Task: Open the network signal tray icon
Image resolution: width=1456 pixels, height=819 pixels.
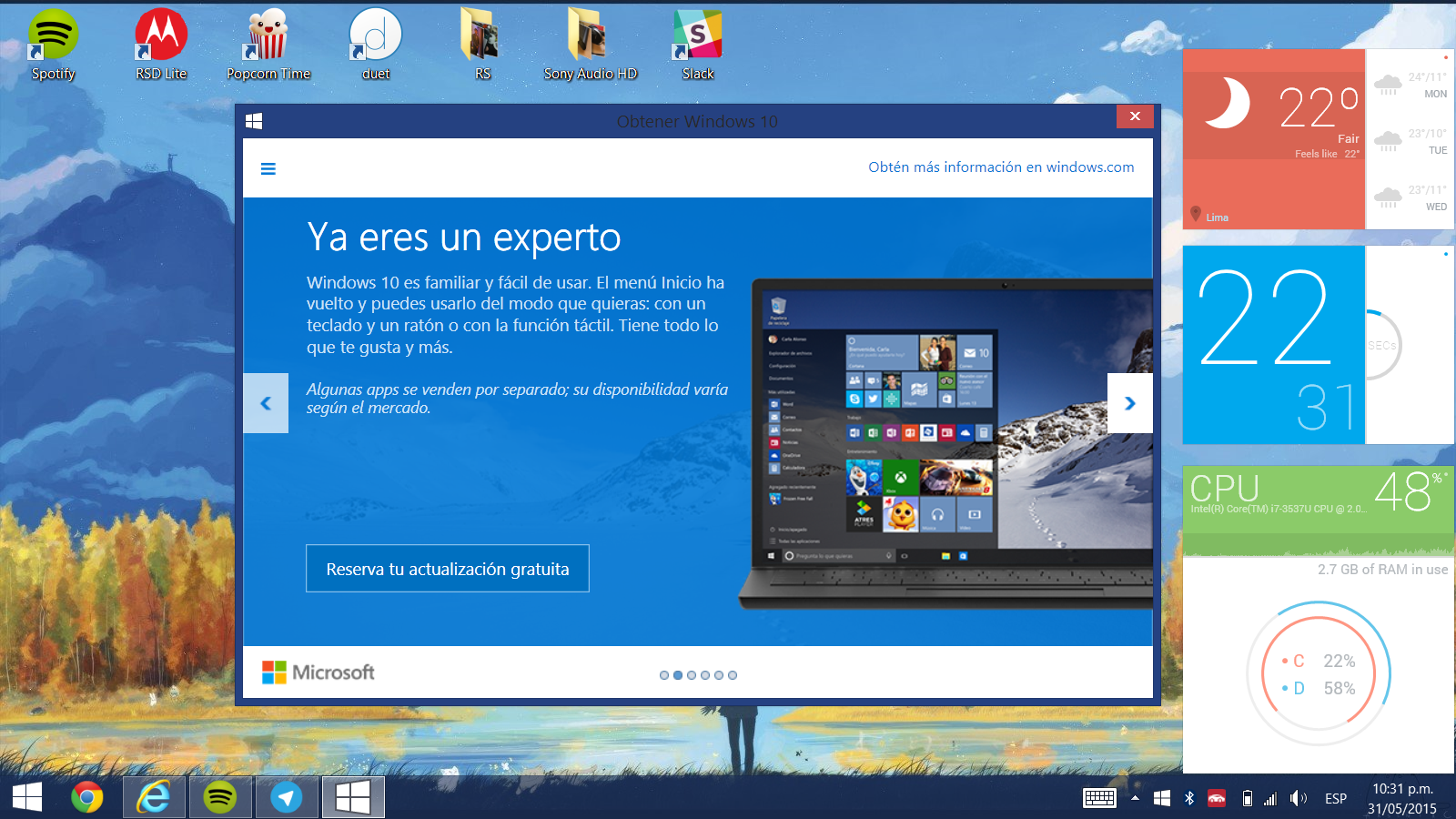Action: tap(1270, 798)
